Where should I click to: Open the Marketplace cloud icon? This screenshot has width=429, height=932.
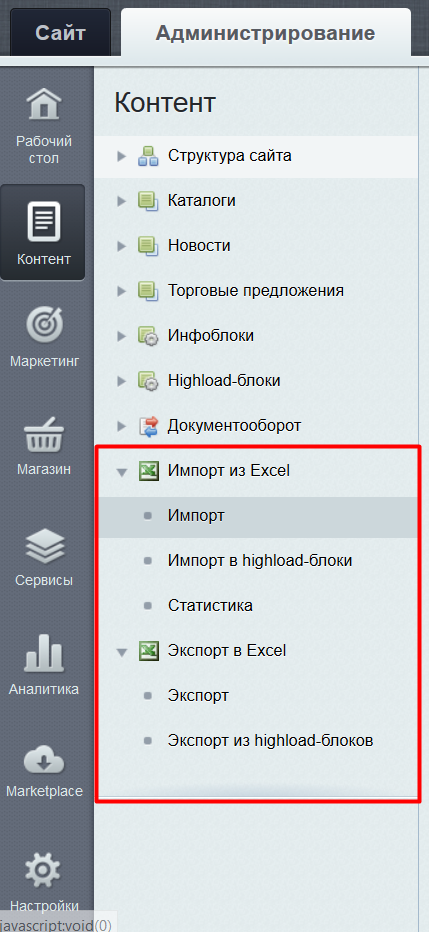pyautogui.click(x=43, y=760)
